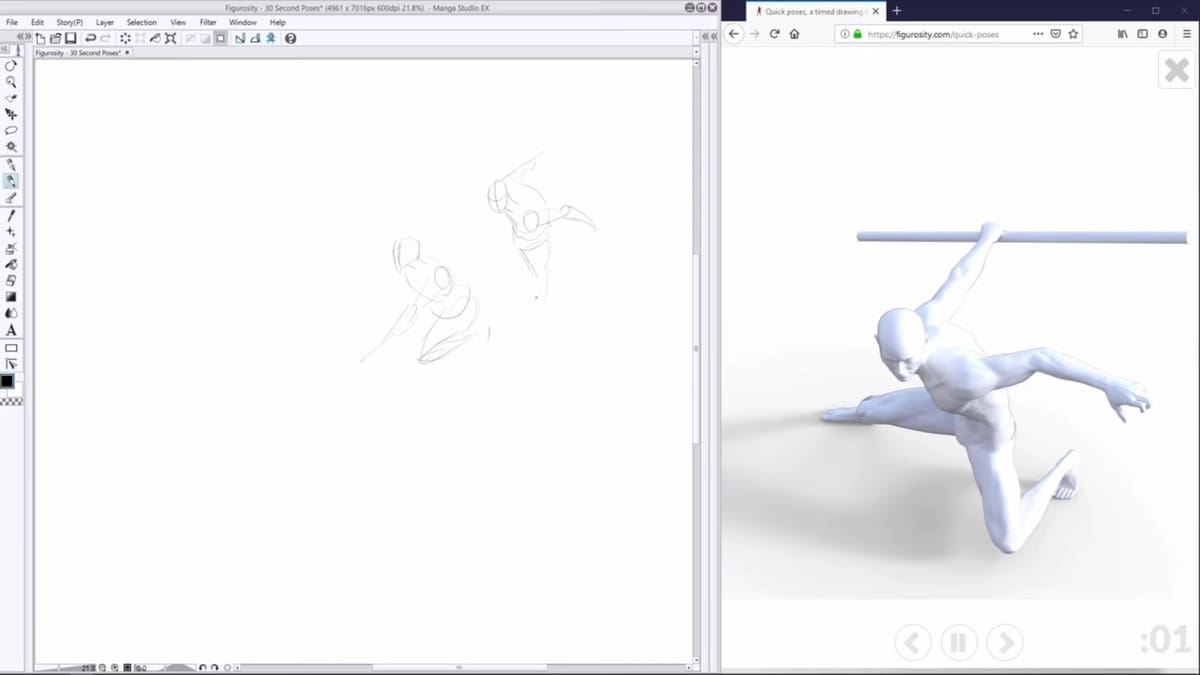This screenshot has width=1200, height=675.
Task: Select the Pen tool in the toolbox
Action: pyautogui.click(x=10, y=181)
